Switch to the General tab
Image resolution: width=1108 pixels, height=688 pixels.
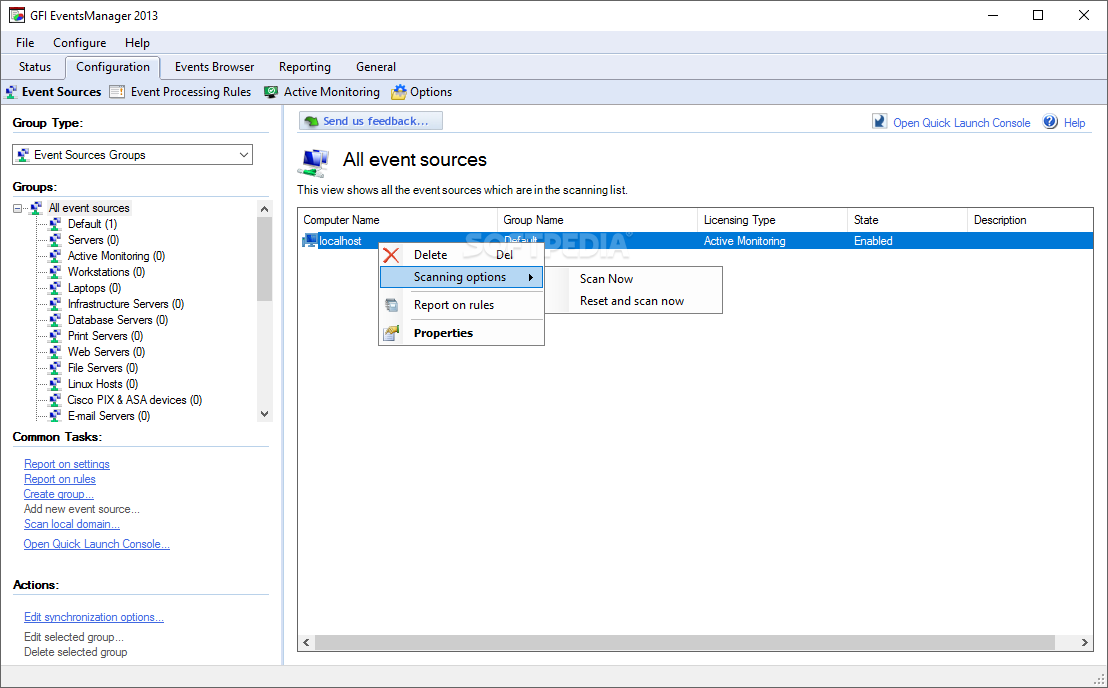[x=376, y=67]
